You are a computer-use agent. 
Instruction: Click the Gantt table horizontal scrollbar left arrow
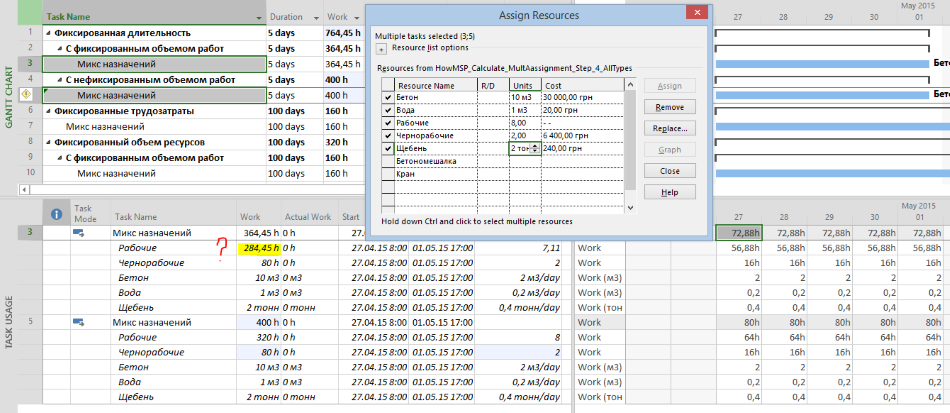tap(24, 189)
